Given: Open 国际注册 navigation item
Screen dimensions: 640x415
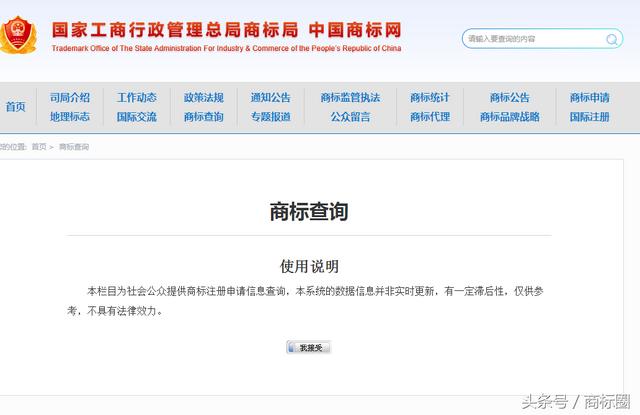Looking at the screenshot, I should (x=590, y=117).
